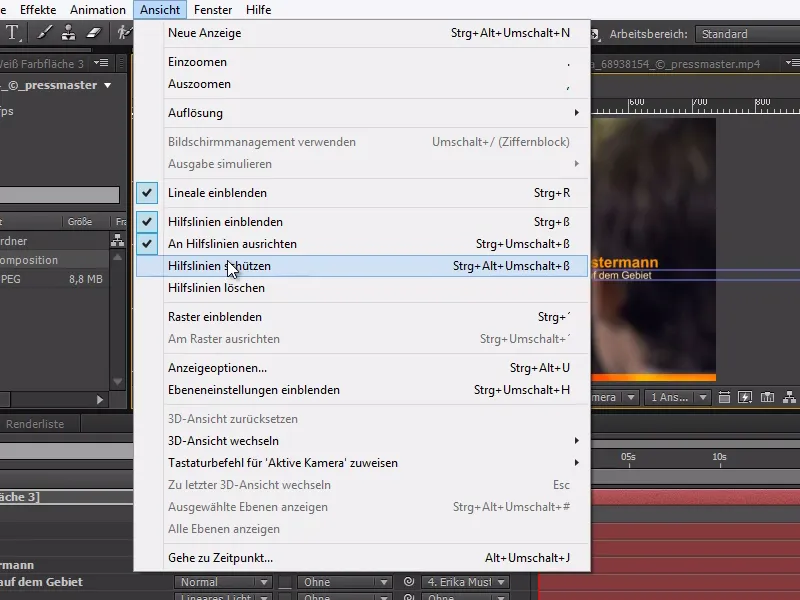Open the Fenster menu

(213, 9)
